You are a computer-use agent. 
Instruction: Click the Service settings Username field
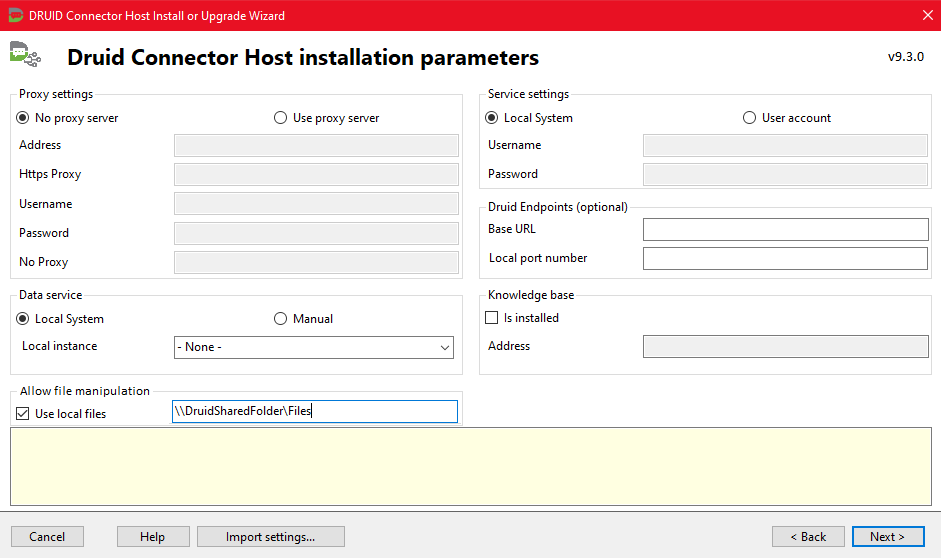tap(785, 145)
